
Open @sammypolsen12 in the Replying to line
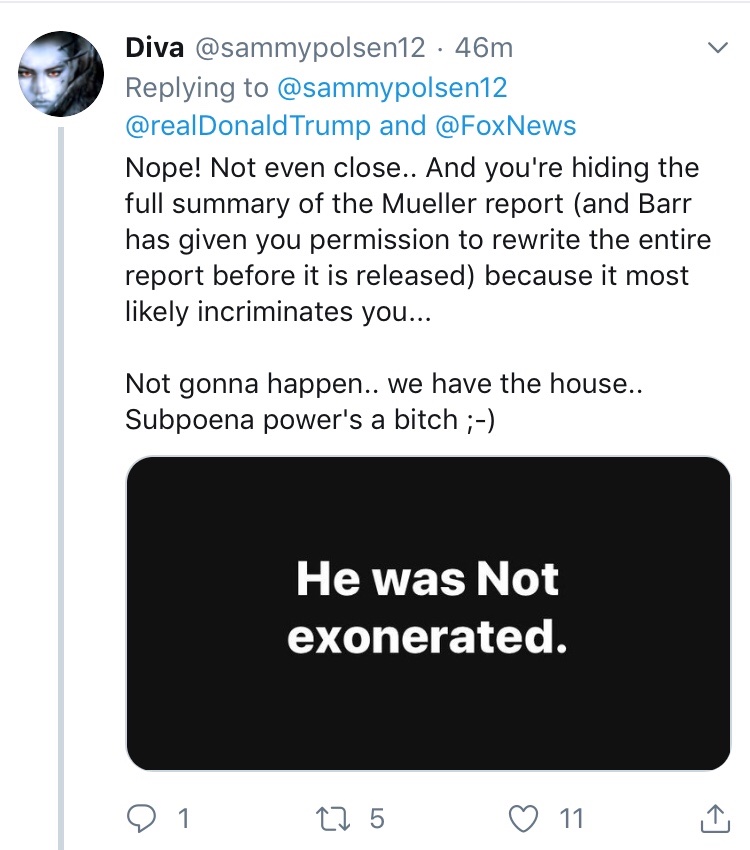[x=391, y=87]
